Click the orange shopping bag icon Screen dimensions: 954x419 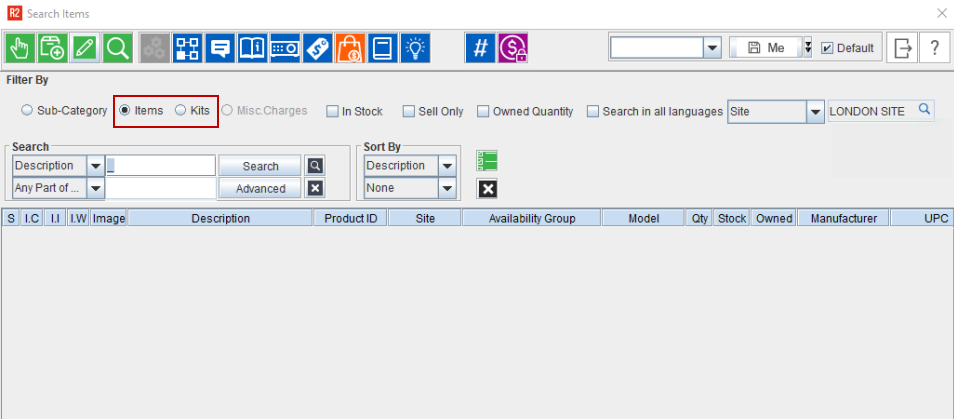coord(349,48)
